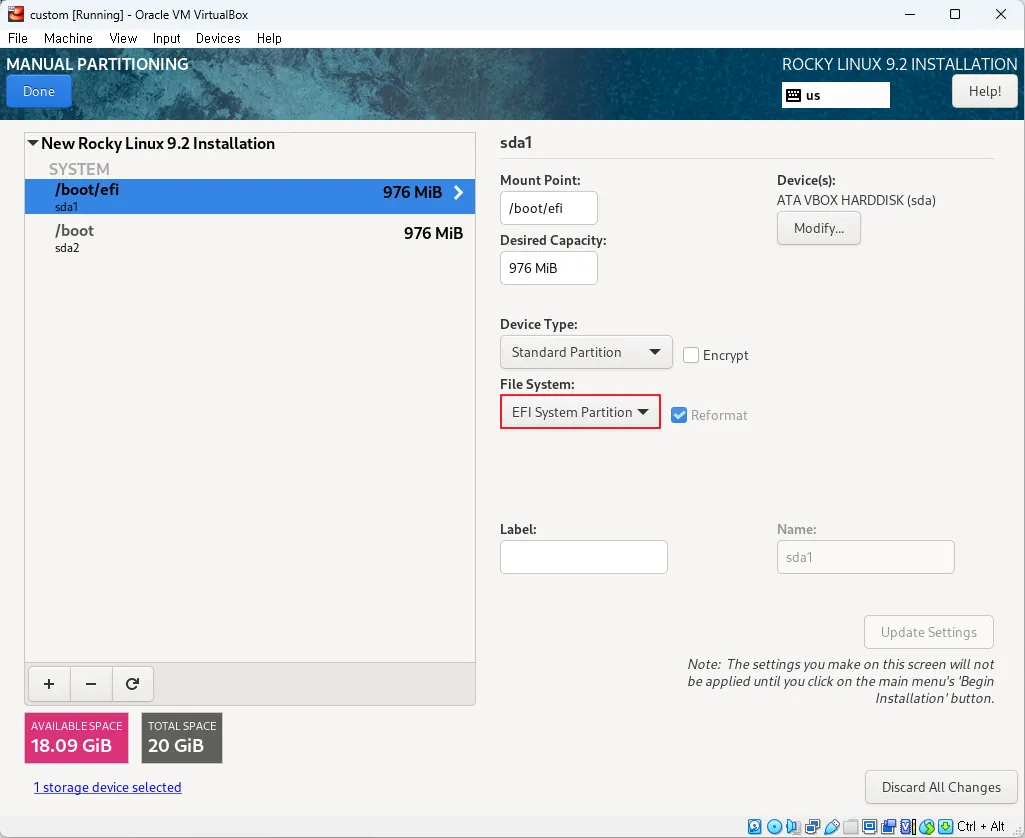Click the shared folders status icon
The width and height of the screenshot is (1025, 838).
(850, 826)
